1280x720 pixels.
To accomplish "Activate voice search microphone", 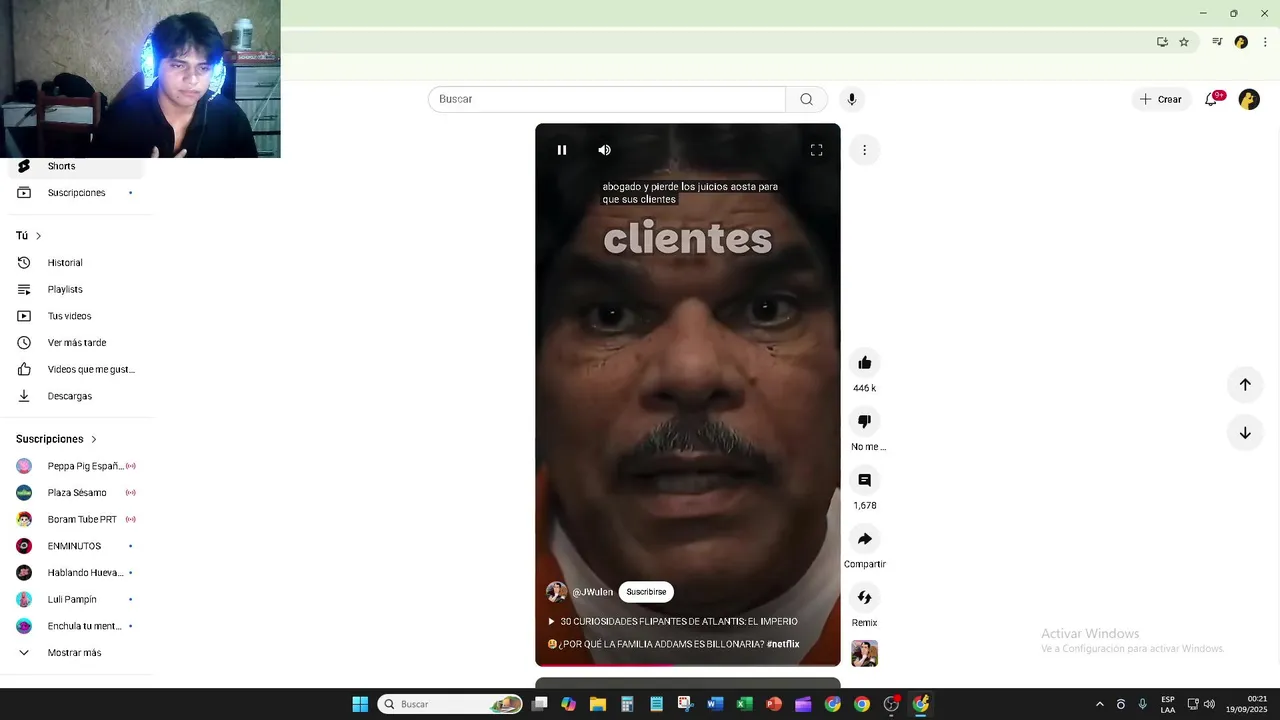I will 852,99.
